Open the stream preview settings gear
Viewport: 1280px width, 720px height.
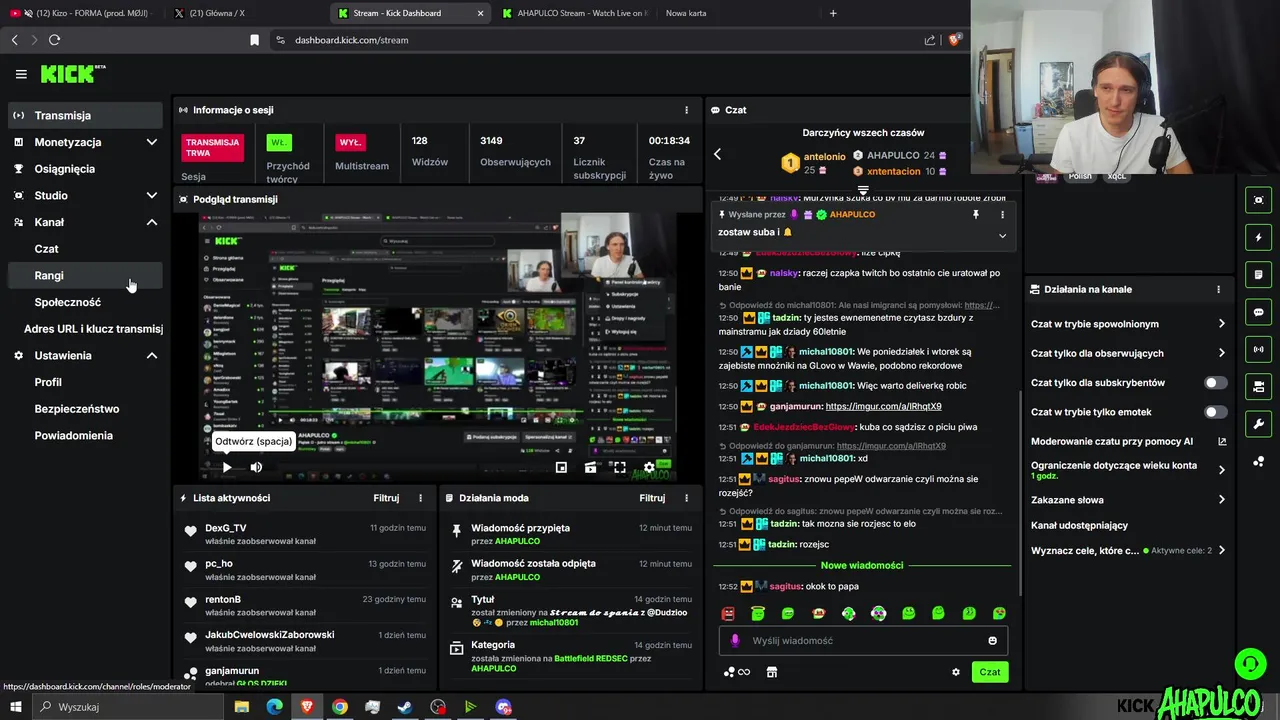[649, 467]
